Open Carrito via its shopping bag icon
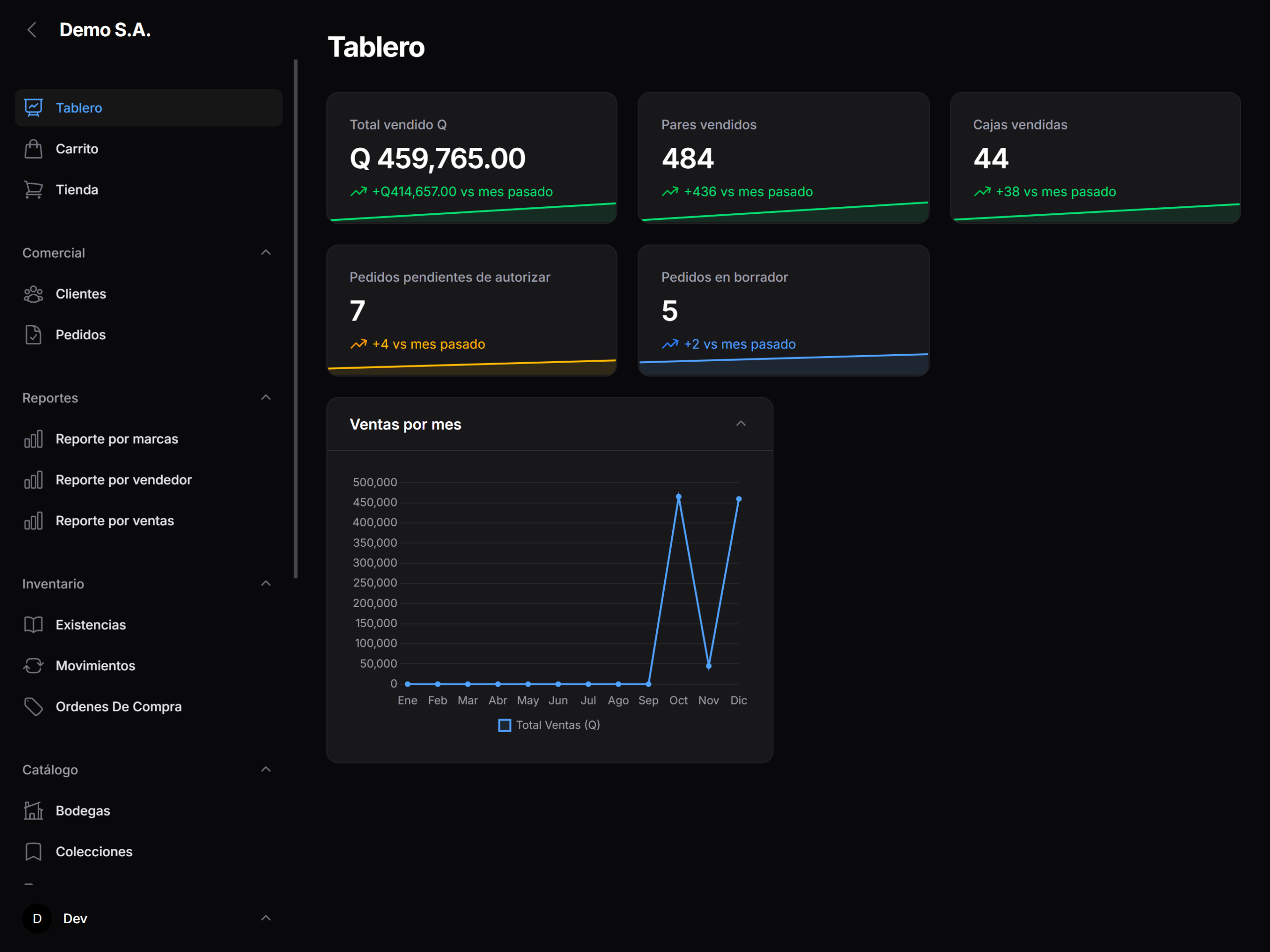 point(33,149)
